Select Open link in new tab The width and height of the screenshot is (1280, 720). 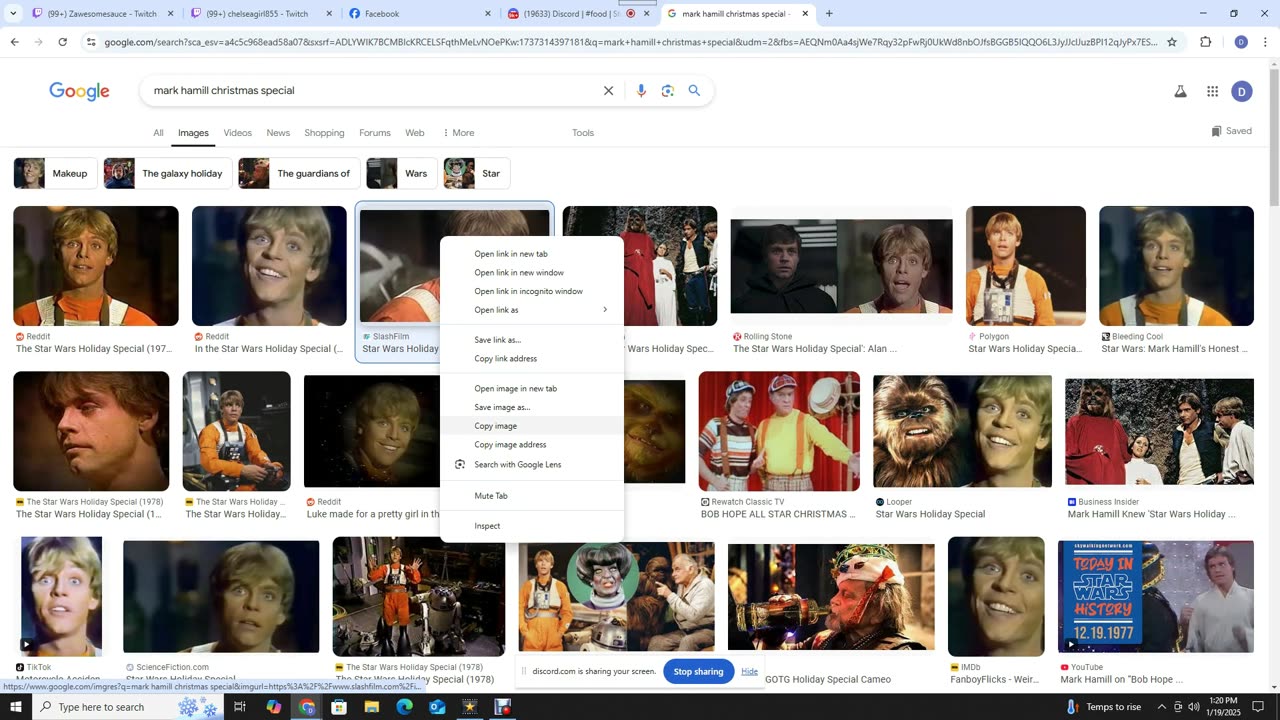[x=532, y=254]
